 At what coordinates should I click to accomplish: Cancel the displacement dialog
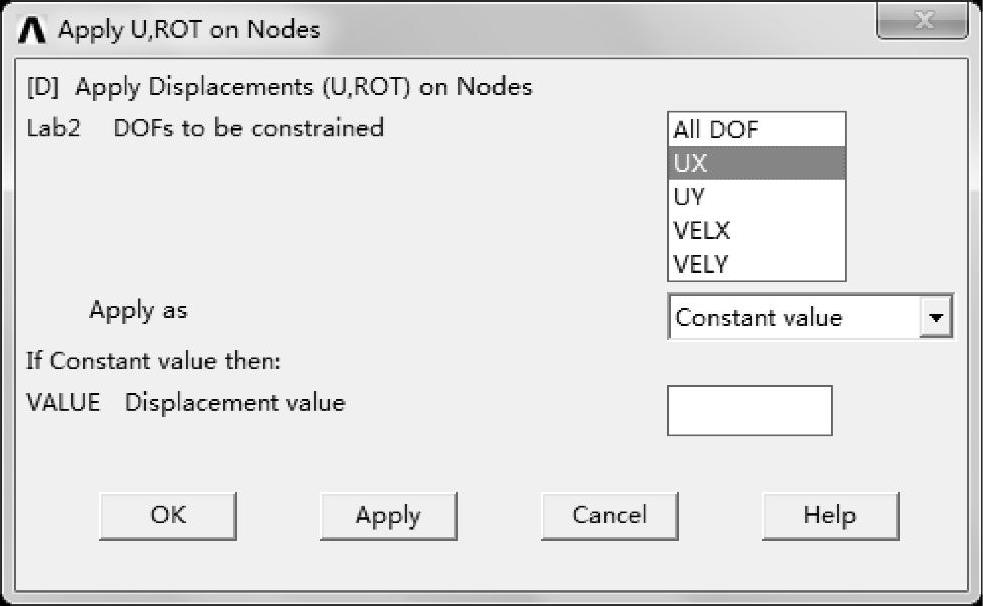(609, 516)
